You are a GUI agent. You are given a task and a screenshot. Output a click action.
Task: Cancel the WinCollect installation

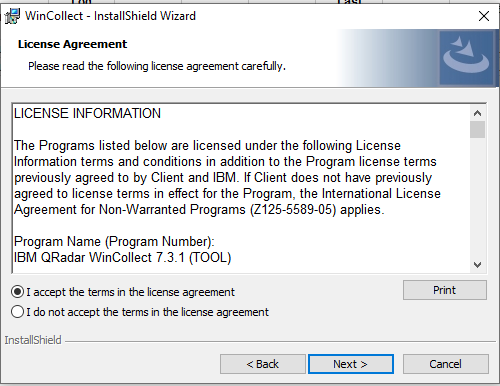(446, 364)
